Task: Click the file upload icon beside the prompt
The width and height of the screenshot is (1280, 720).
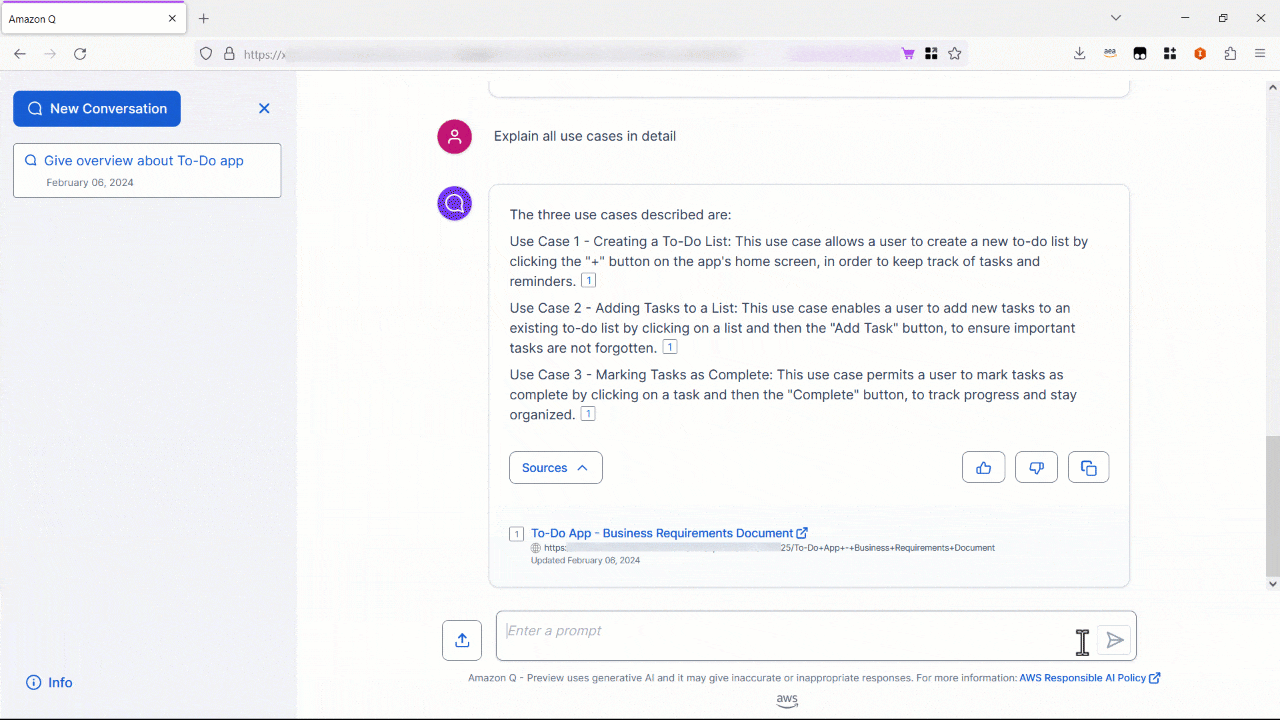Action: tap(461, 639)
